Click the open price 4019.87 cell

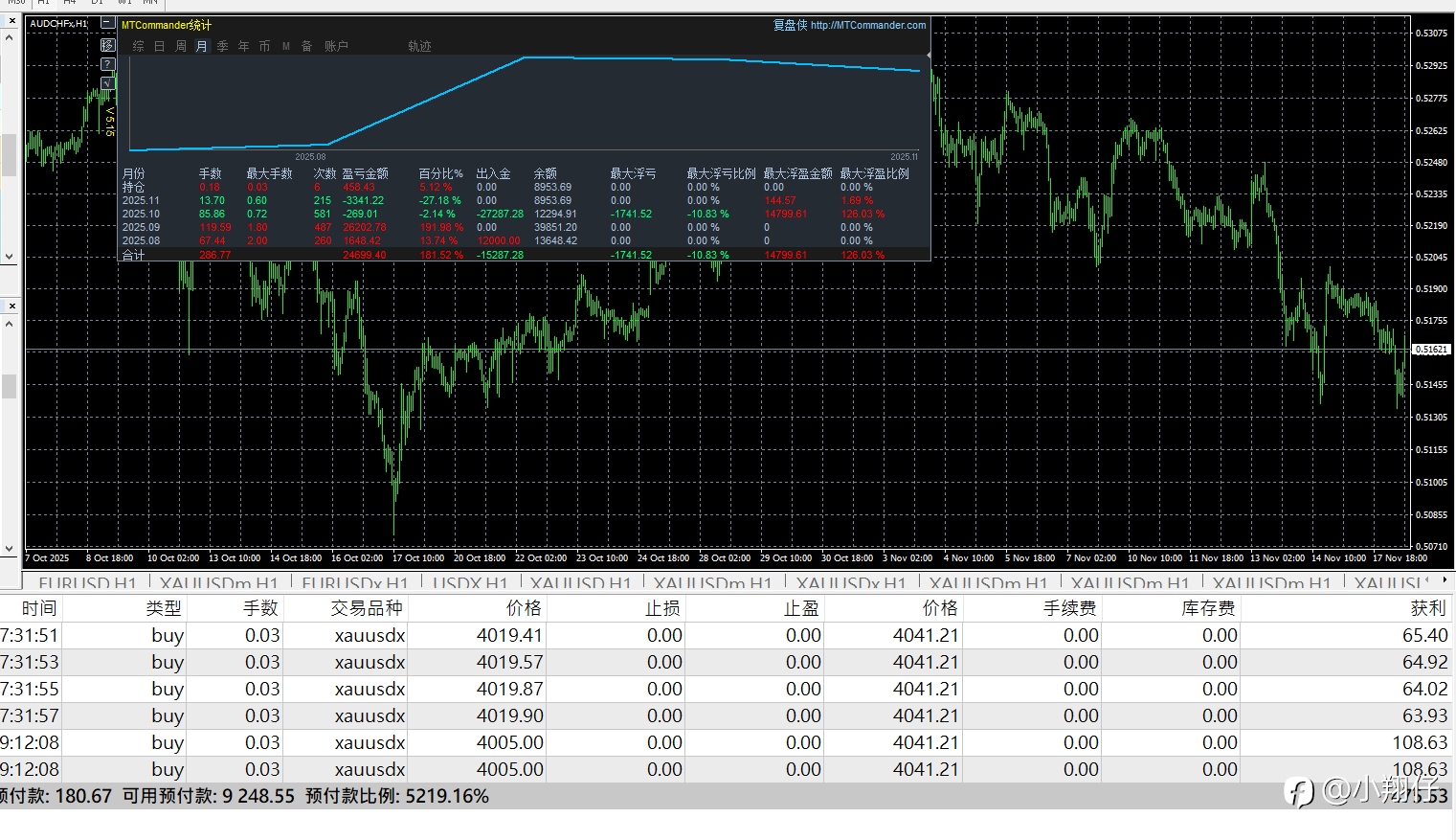click(510, 689)
